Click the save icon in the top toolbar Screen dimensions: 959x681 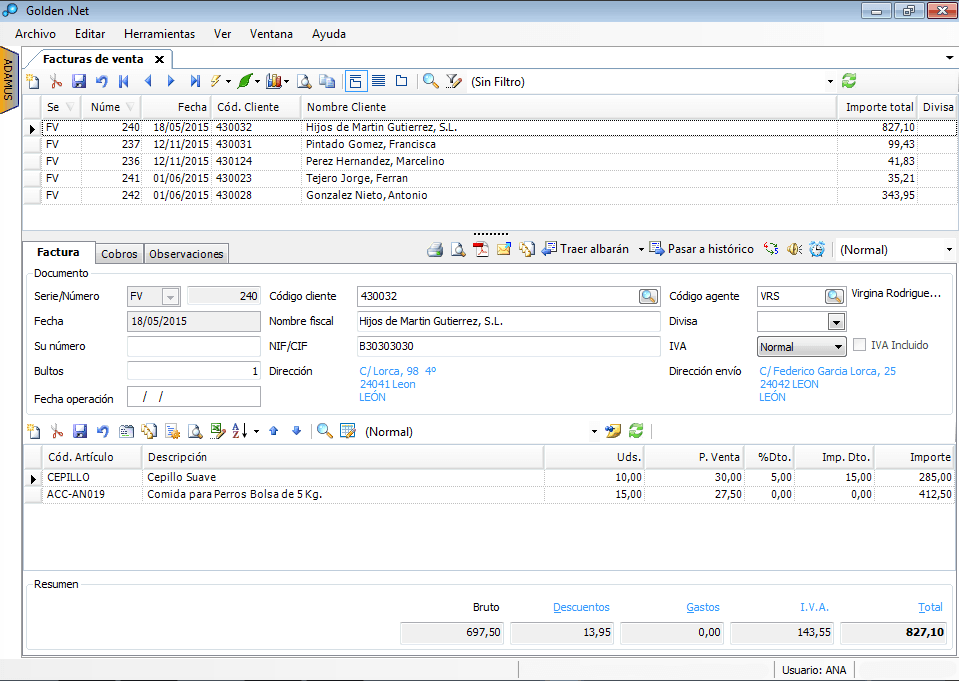pos(79,81)
